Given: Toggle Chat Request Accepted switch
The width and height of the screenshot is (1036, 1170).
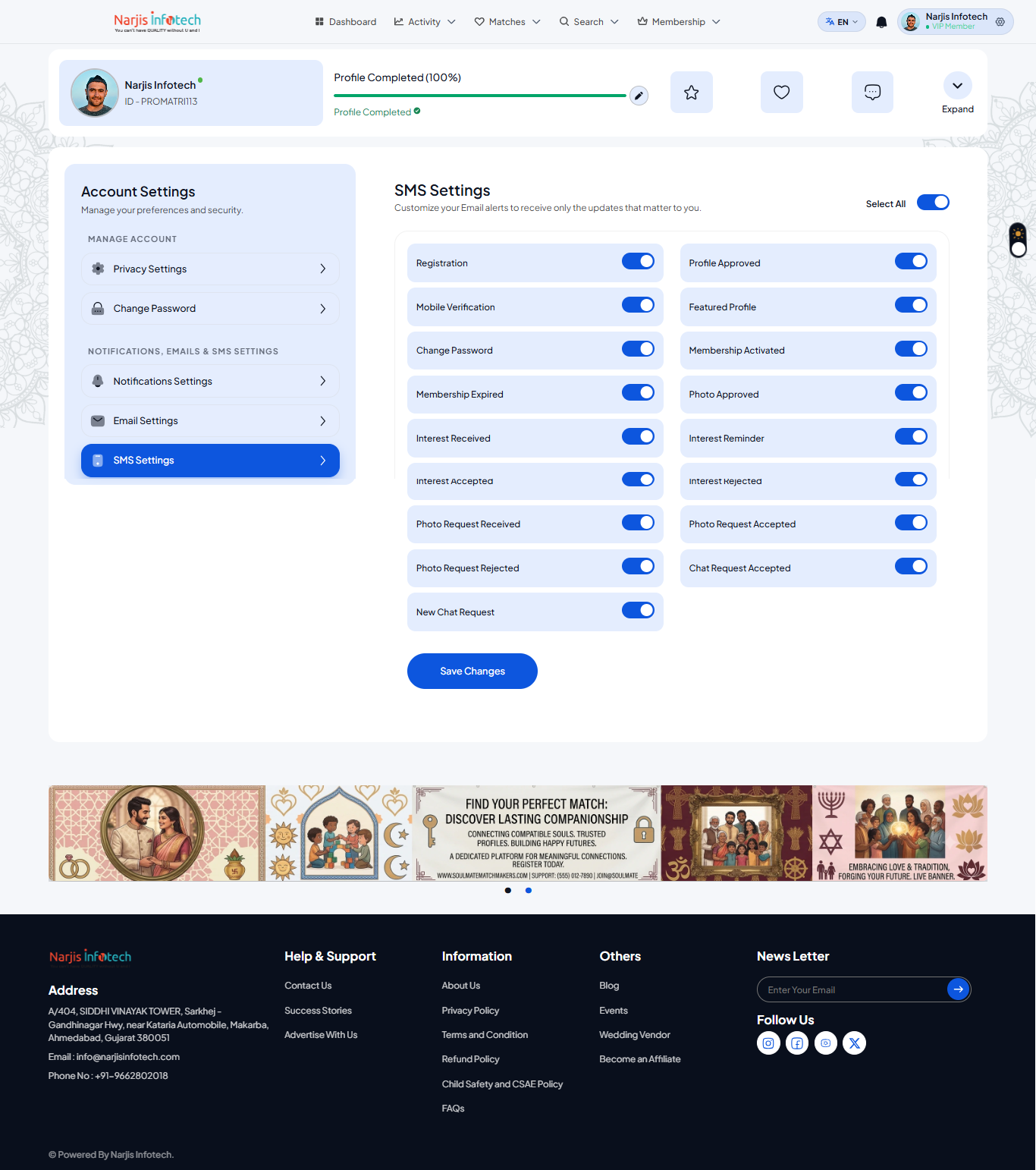Looking at the screenshot, I should pyautogui.click(x=911, y=566).
